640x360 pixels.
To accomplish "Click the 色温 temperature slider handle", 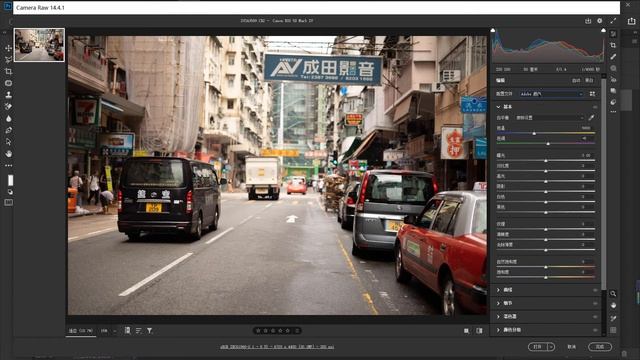I will tap(534, 133).
